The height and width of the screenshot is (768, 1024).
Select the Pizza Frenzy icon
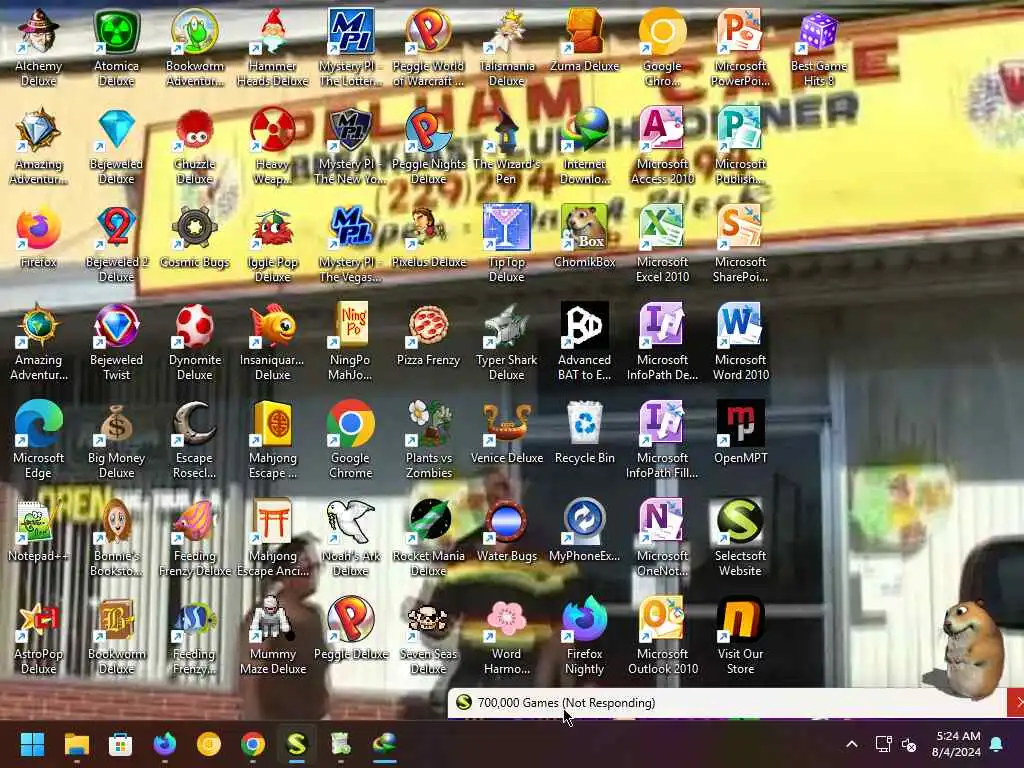point(428,335)
